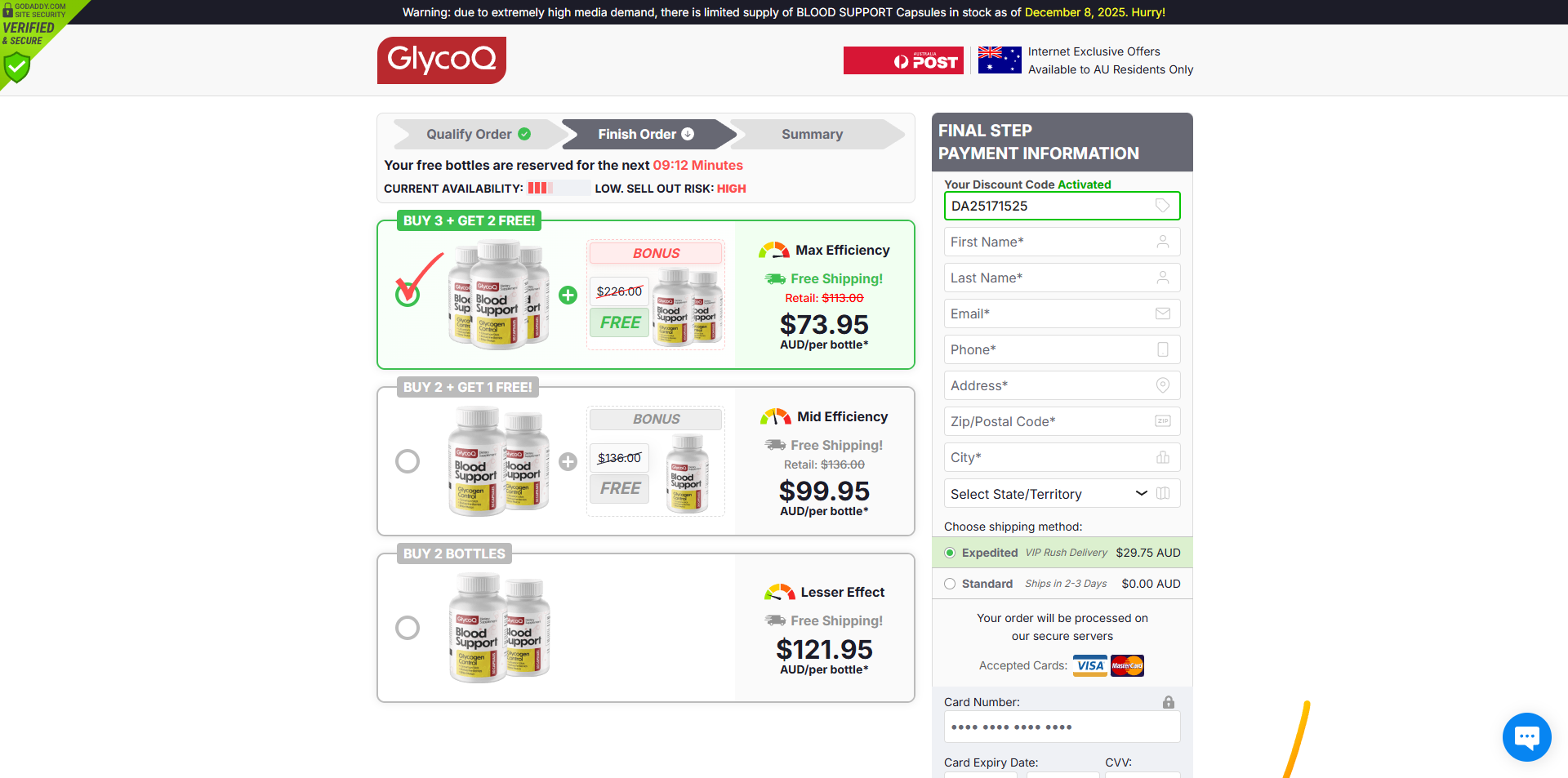This screenshot has height=778, width=1568.
Task: Click the green plus icon in Buy 3 package
Action: [x=568, y=295]
